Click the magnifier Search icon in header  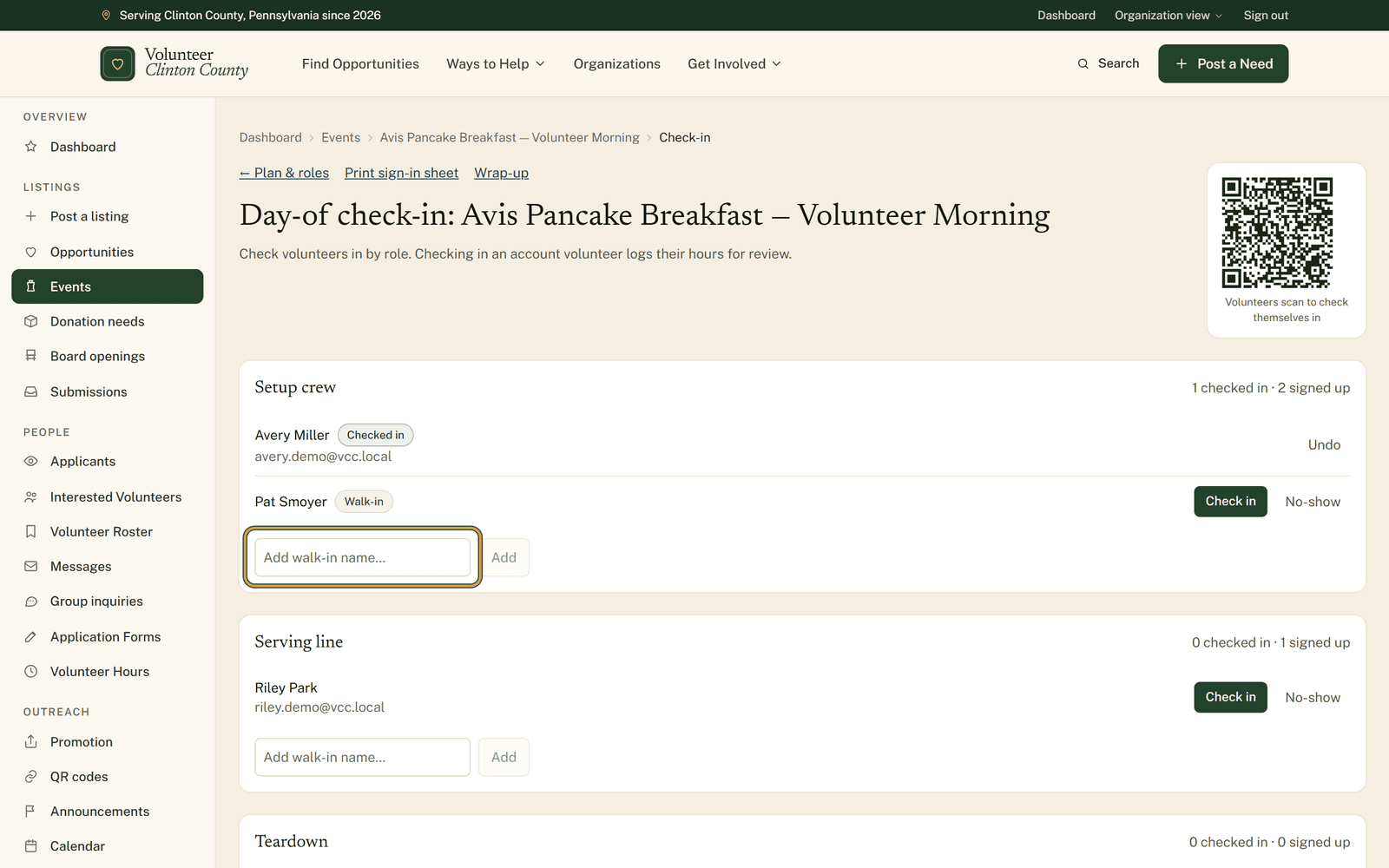tap(1083, 63)
